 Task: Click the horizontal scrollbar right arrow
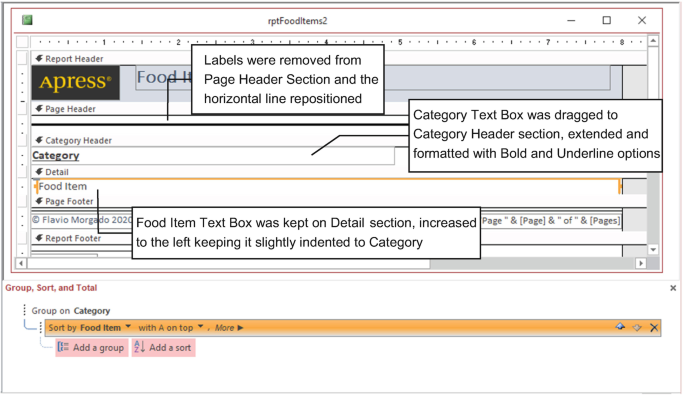coord(641,263)
